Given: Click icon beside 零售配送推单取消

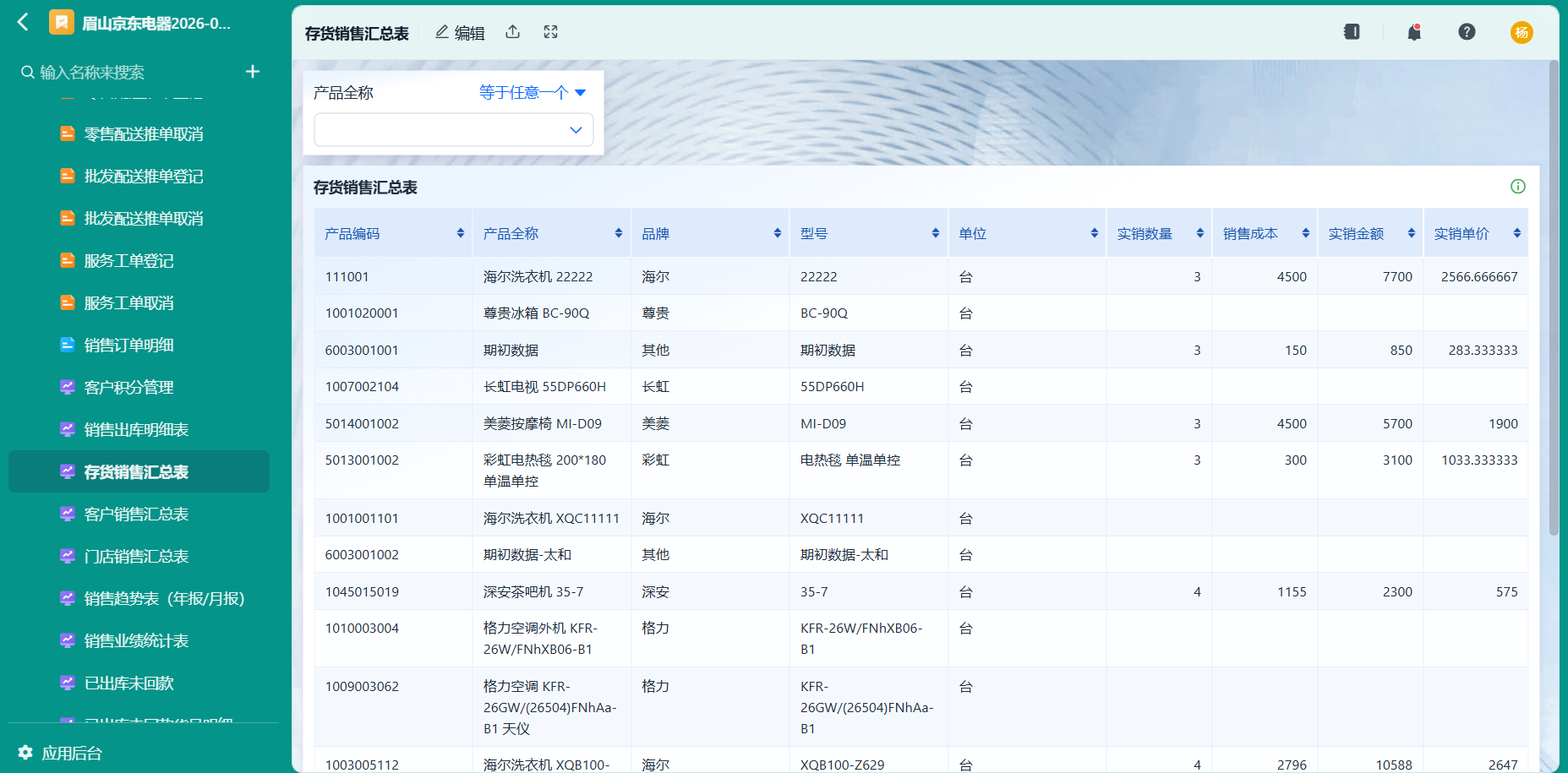Looking at the screenshot, I should click(x=68, y=133).
